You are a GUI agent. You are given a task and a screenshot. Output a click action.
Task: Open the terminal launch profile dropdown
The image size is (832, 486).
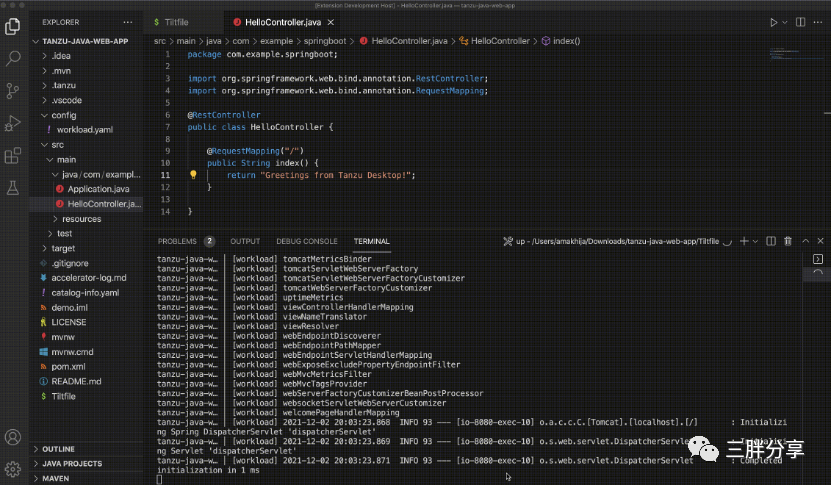point(755,241)
